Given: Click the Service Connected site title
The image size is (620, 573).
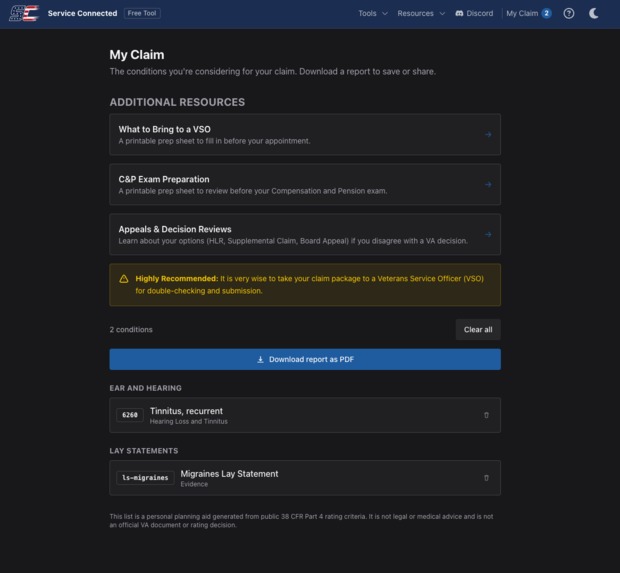Looking at the screenshot, I should pos(82,13).
